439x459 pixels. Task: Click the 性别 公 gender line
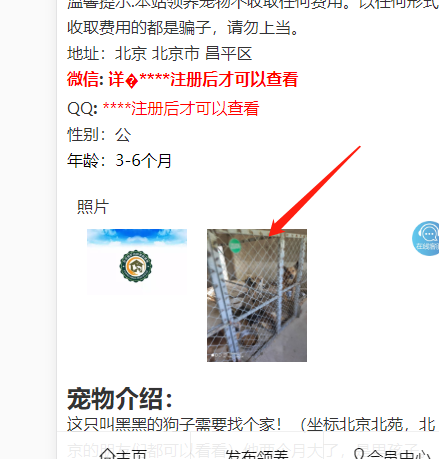[x=99, y=135]
